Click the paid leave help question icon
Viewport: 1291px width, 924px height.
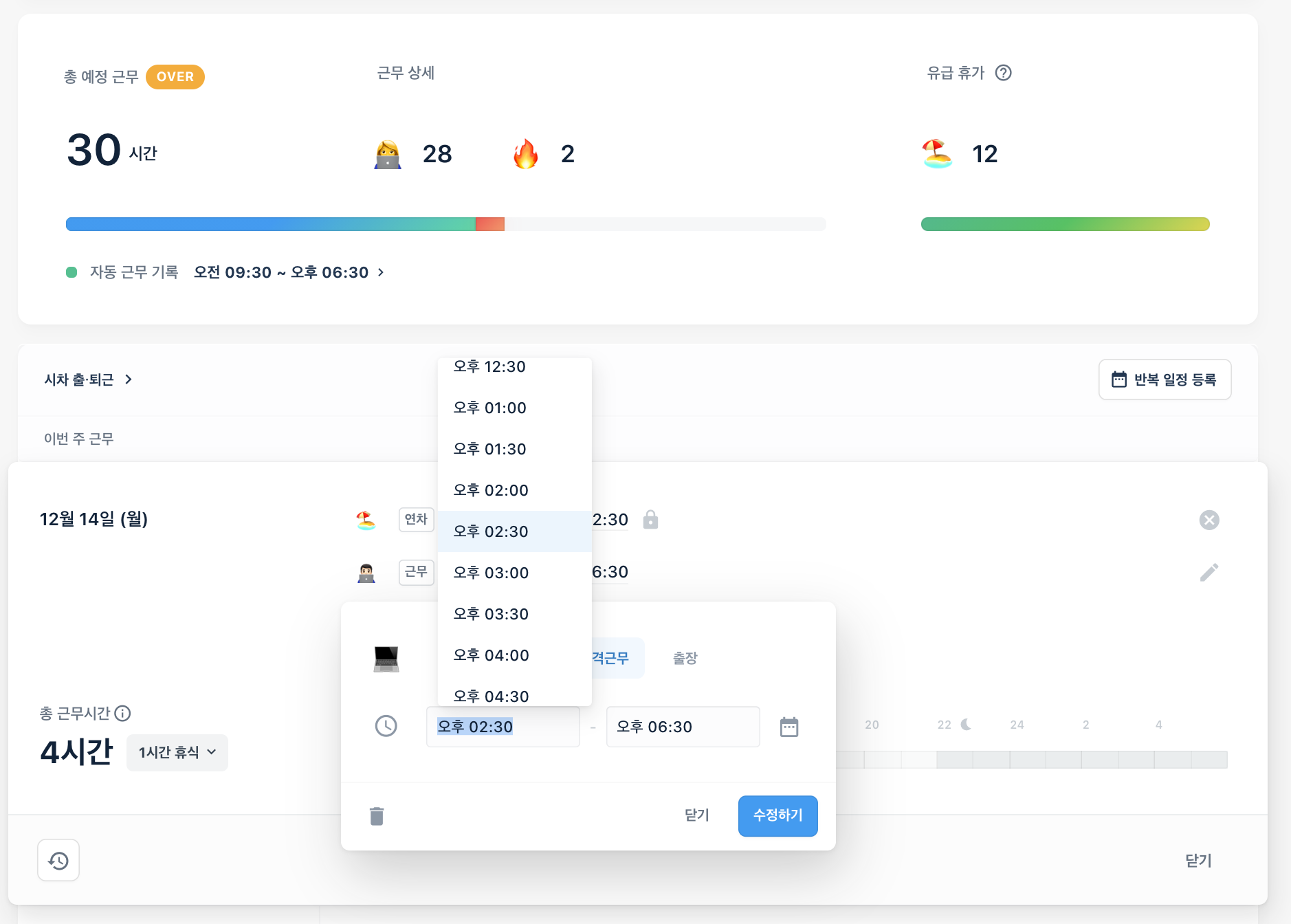tap(1003, 73)
